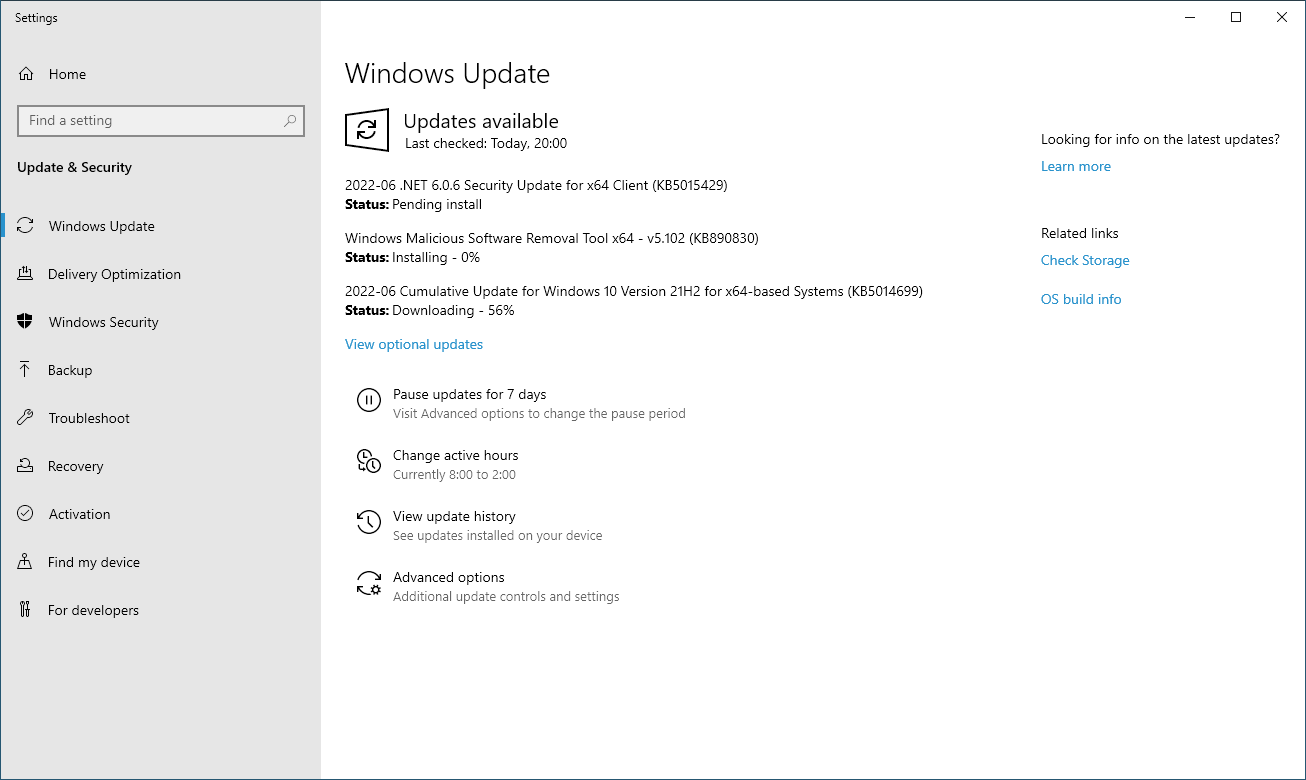The image size is (1306, 780).
Task: Open the Activation section
Action: click(x=160, y=514)
